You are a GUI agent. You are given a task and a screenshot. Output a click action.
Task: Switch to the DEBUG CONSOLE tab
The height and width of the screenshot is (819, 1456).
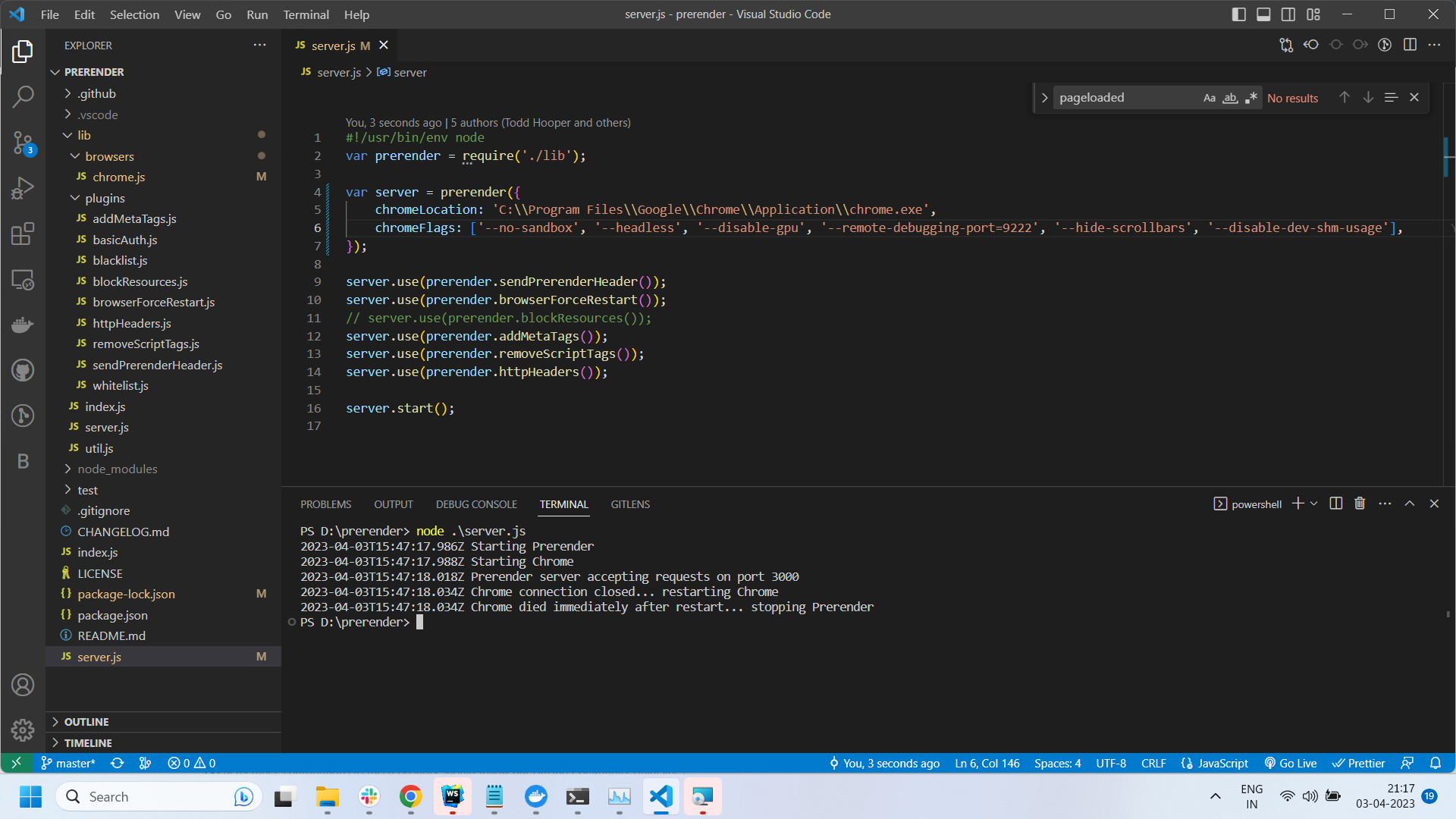476,504
